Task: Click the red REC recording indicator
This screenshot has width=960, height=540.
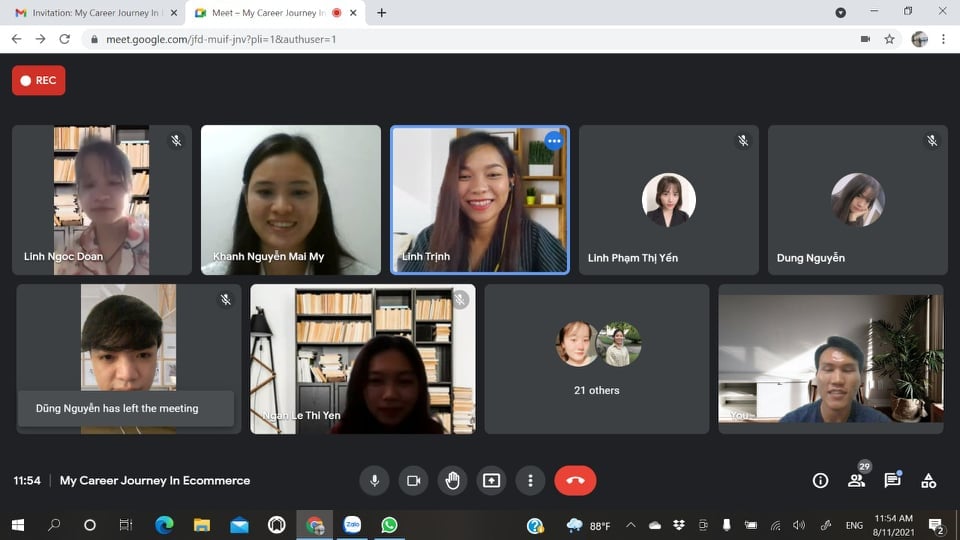Action: click(x=39, y=81)
